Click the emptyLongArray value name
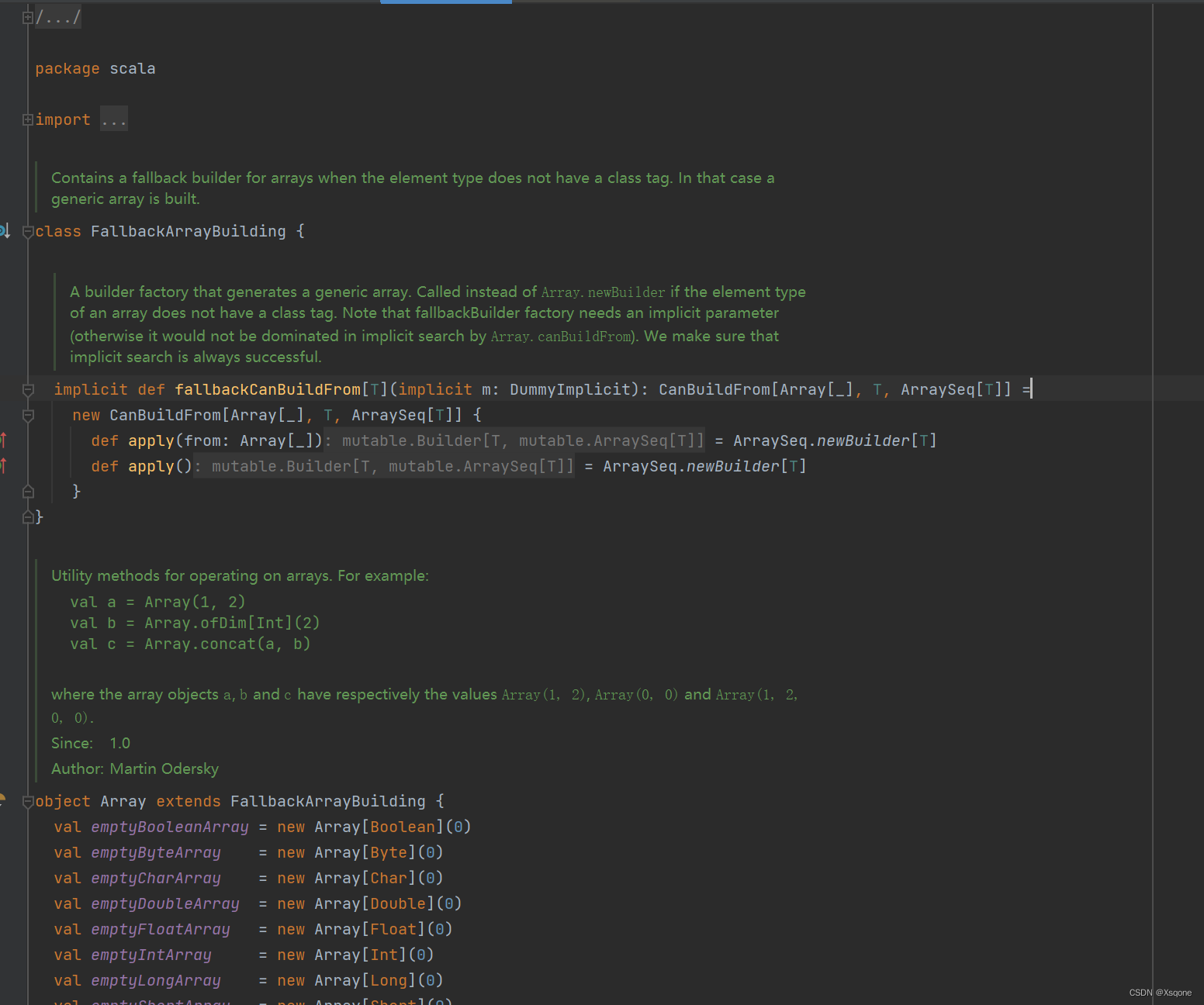 [156, 981]
